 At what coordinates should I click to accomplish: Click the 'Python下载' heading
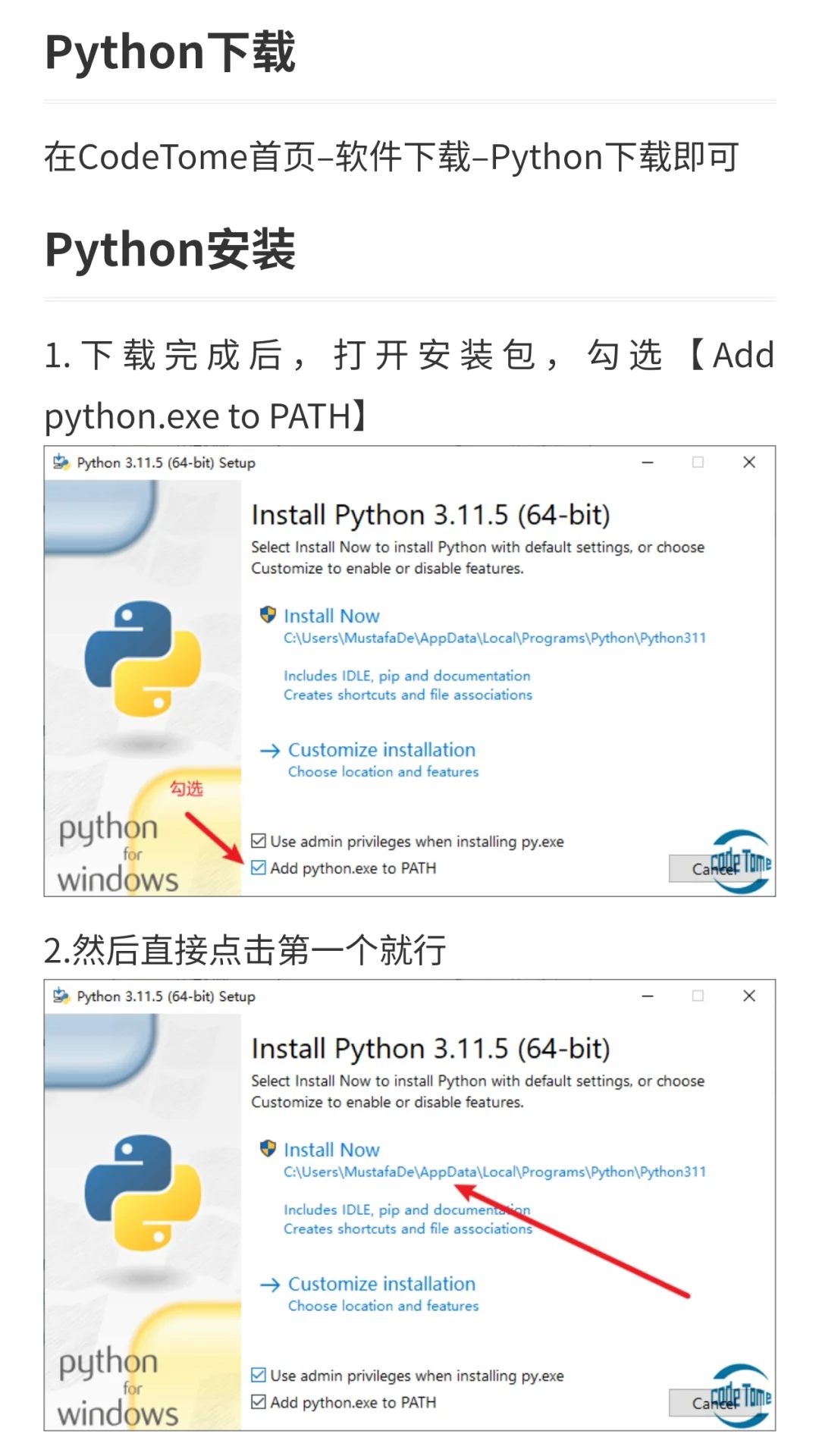(x=170, y=52)
